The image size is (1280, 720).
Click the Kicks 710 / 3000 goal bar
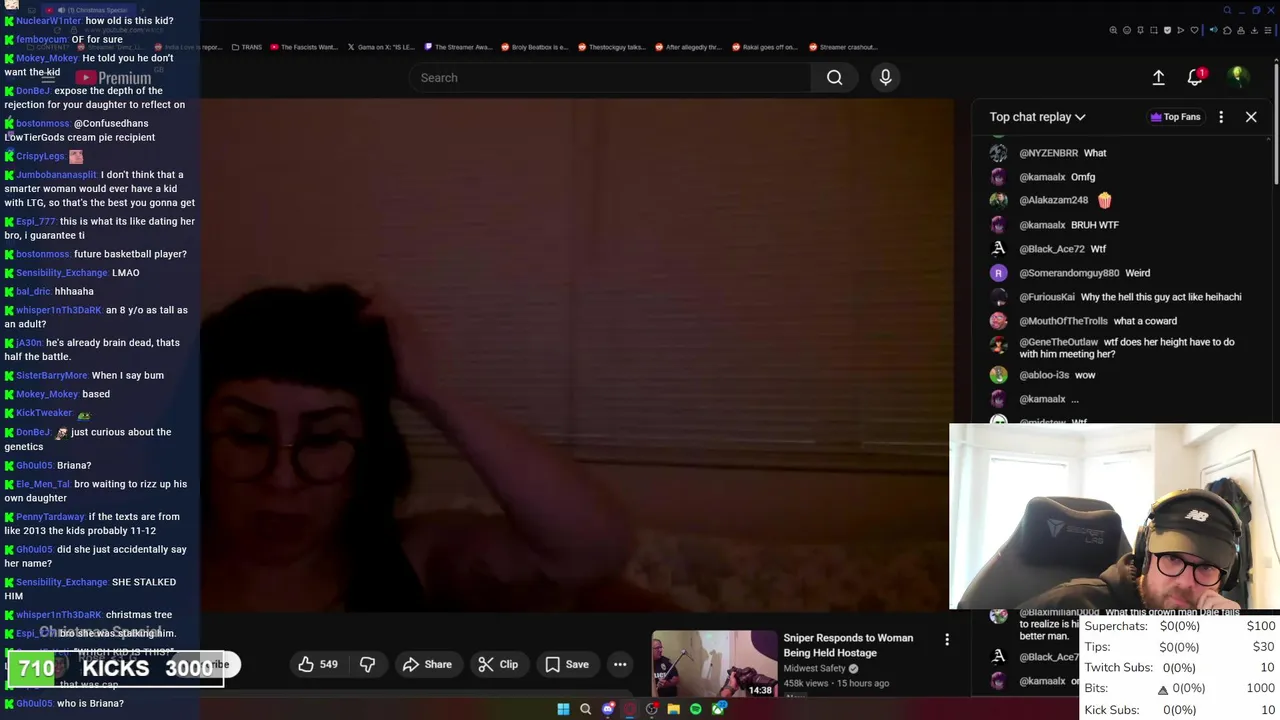(115, 668)
